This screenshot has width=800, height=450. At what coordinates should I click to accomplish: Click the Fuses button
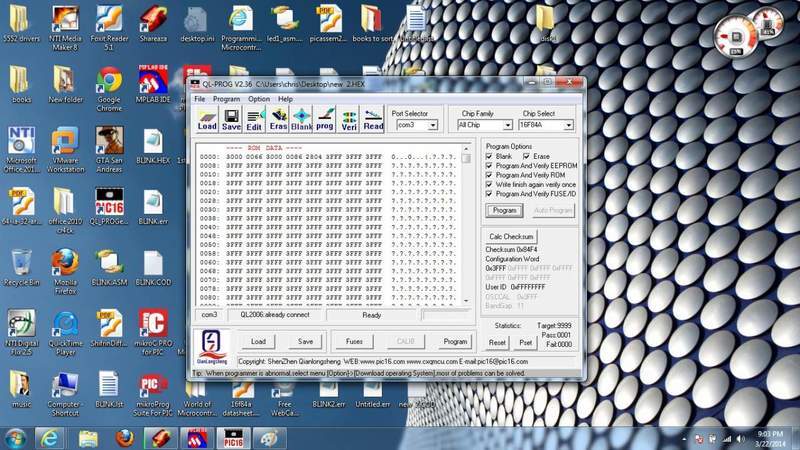click(354, 341)
